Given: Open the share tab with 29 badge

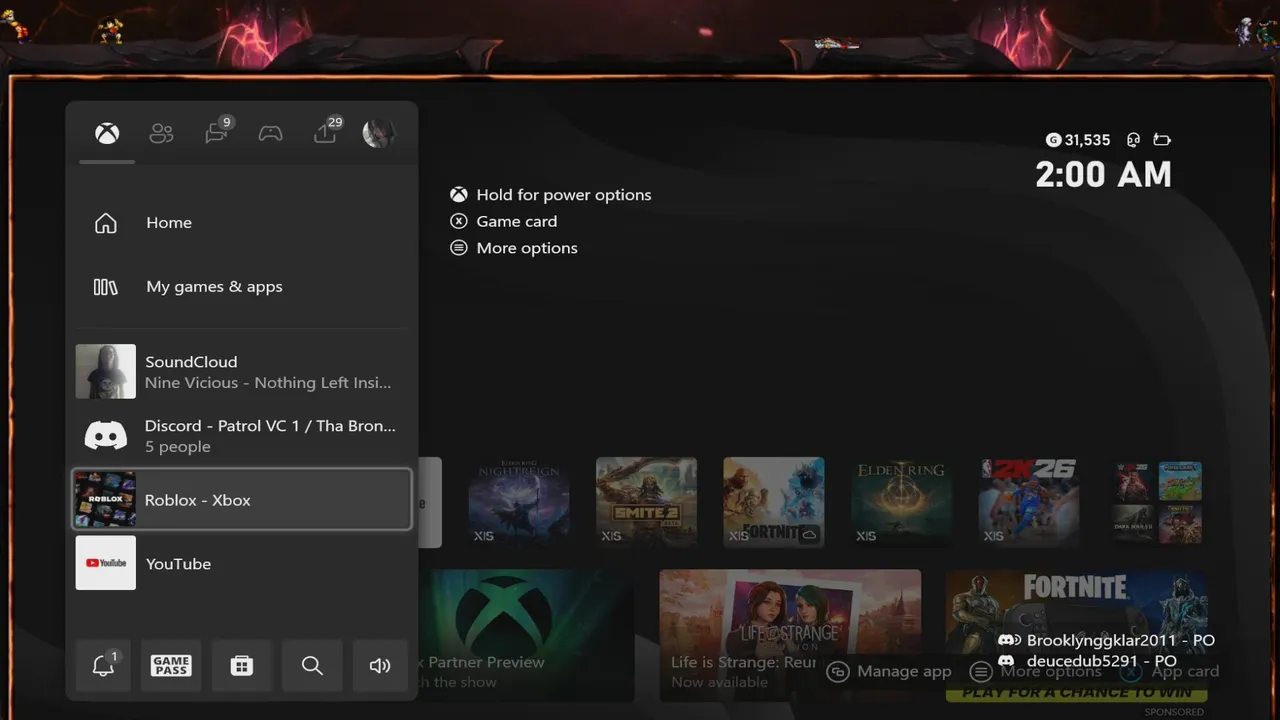Looking at the screenshot, I should [x=326, y=132].
